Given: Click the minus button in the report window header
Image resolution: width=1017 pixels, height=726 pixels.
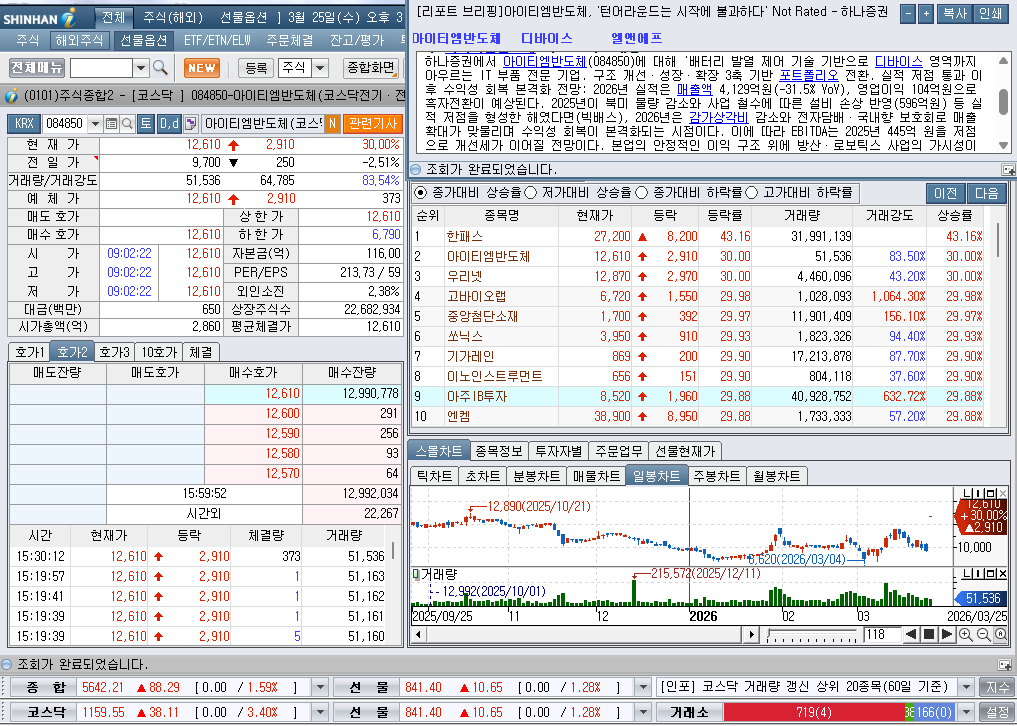Looking at the screenshot, I should tap(909, 12).
